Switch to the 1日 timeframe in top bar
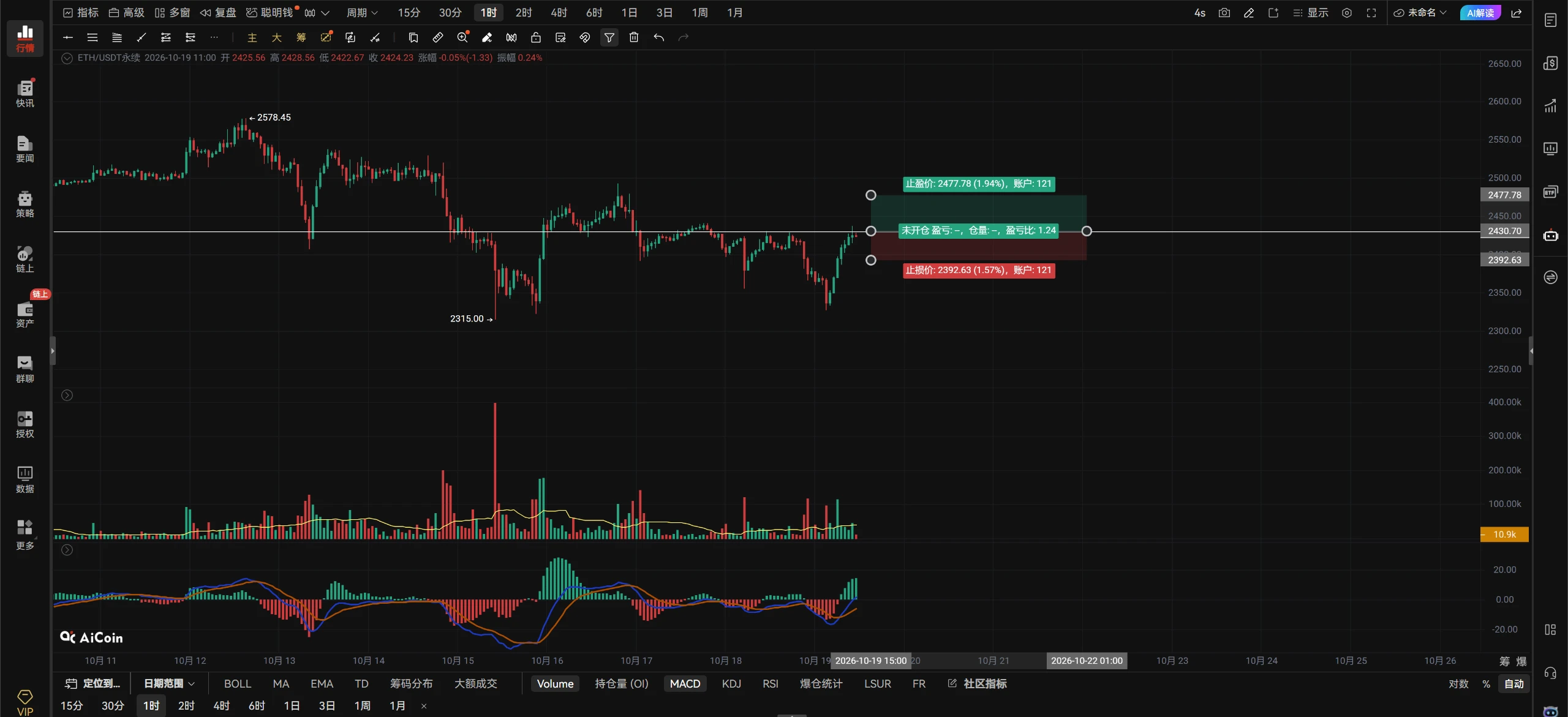This screenshot has height=717, width=1568. click(629, 13)
